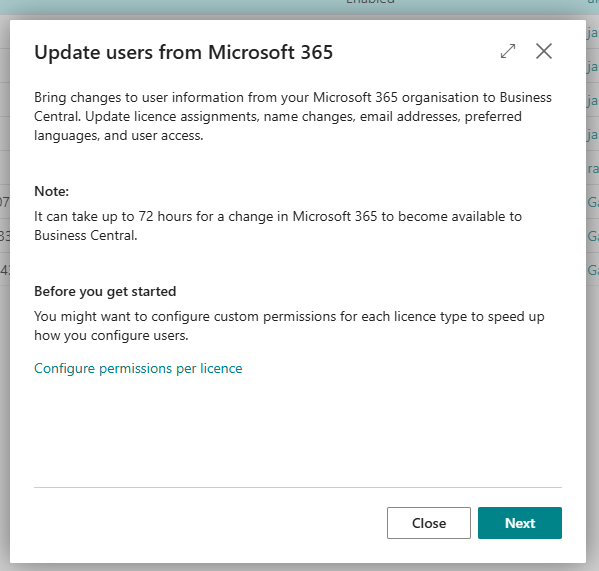Click the topmost partially visible 'ja' link
599x571 pixels.
click(x=593, y=34)
